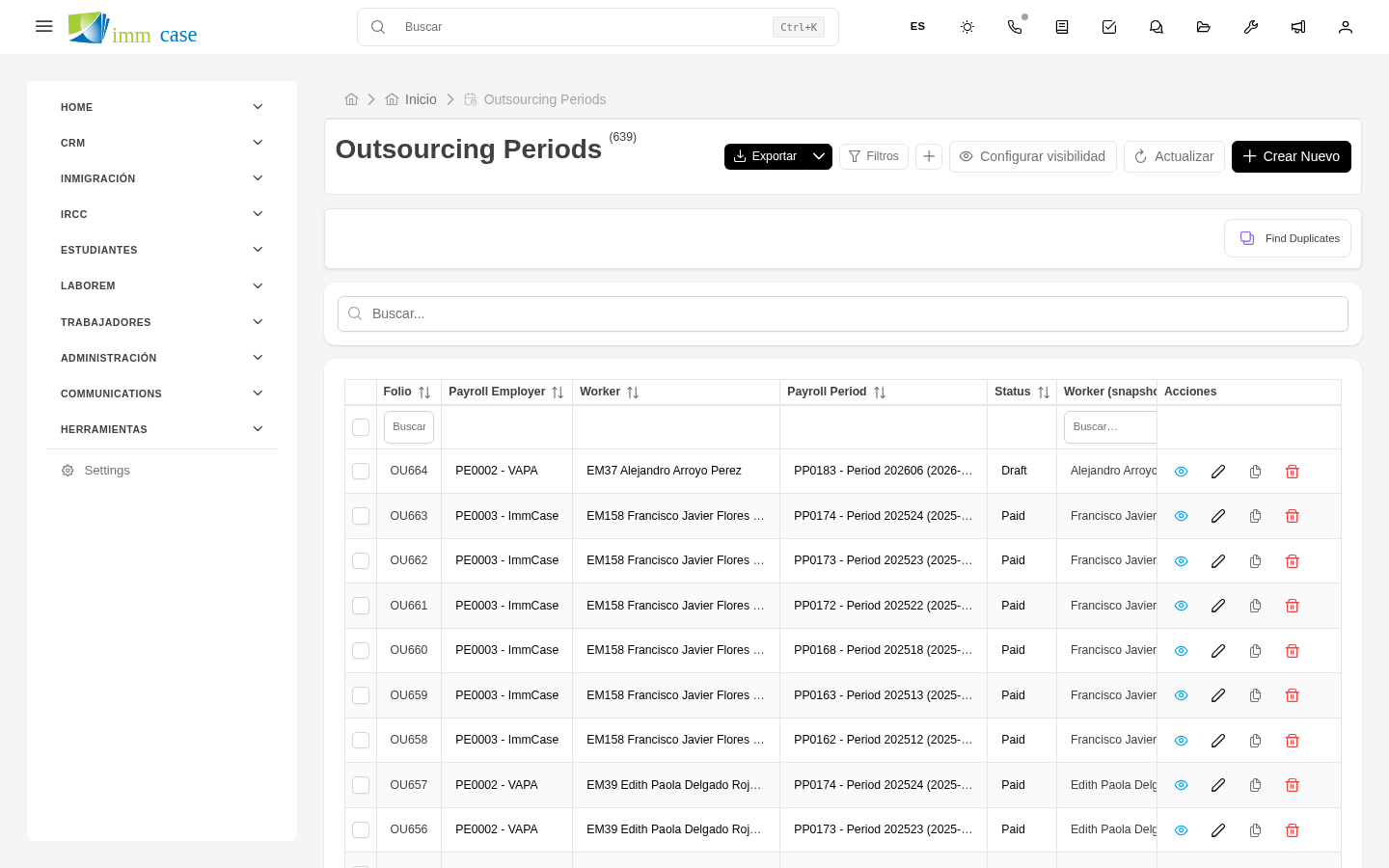Check the OU662 row checkbox
1389x868 pixels.
pos(361,561)
